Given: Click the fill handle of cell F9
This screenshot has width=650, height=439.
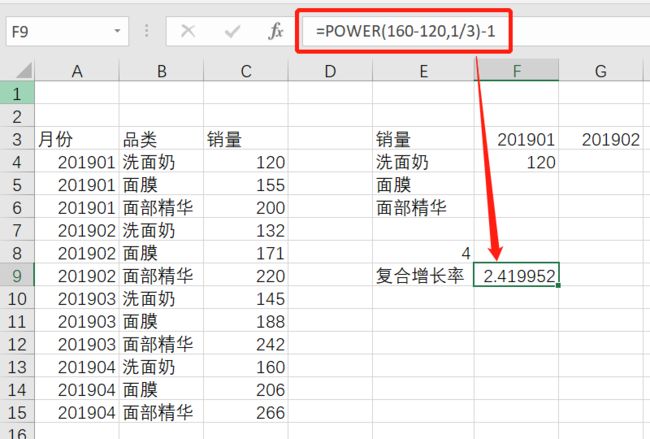Looking at the screenshot, I should pyautogui.click(x=558, y=286).
